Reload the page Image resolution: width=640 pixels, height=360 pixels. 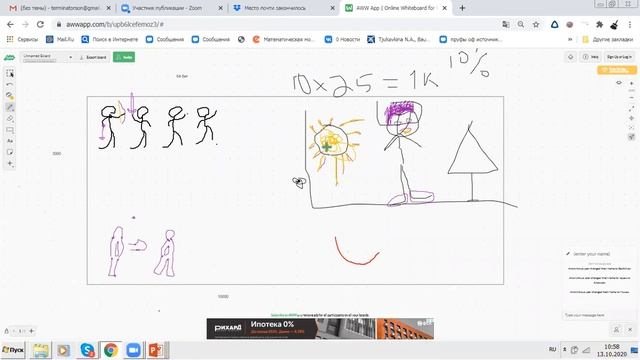point(40,24)
